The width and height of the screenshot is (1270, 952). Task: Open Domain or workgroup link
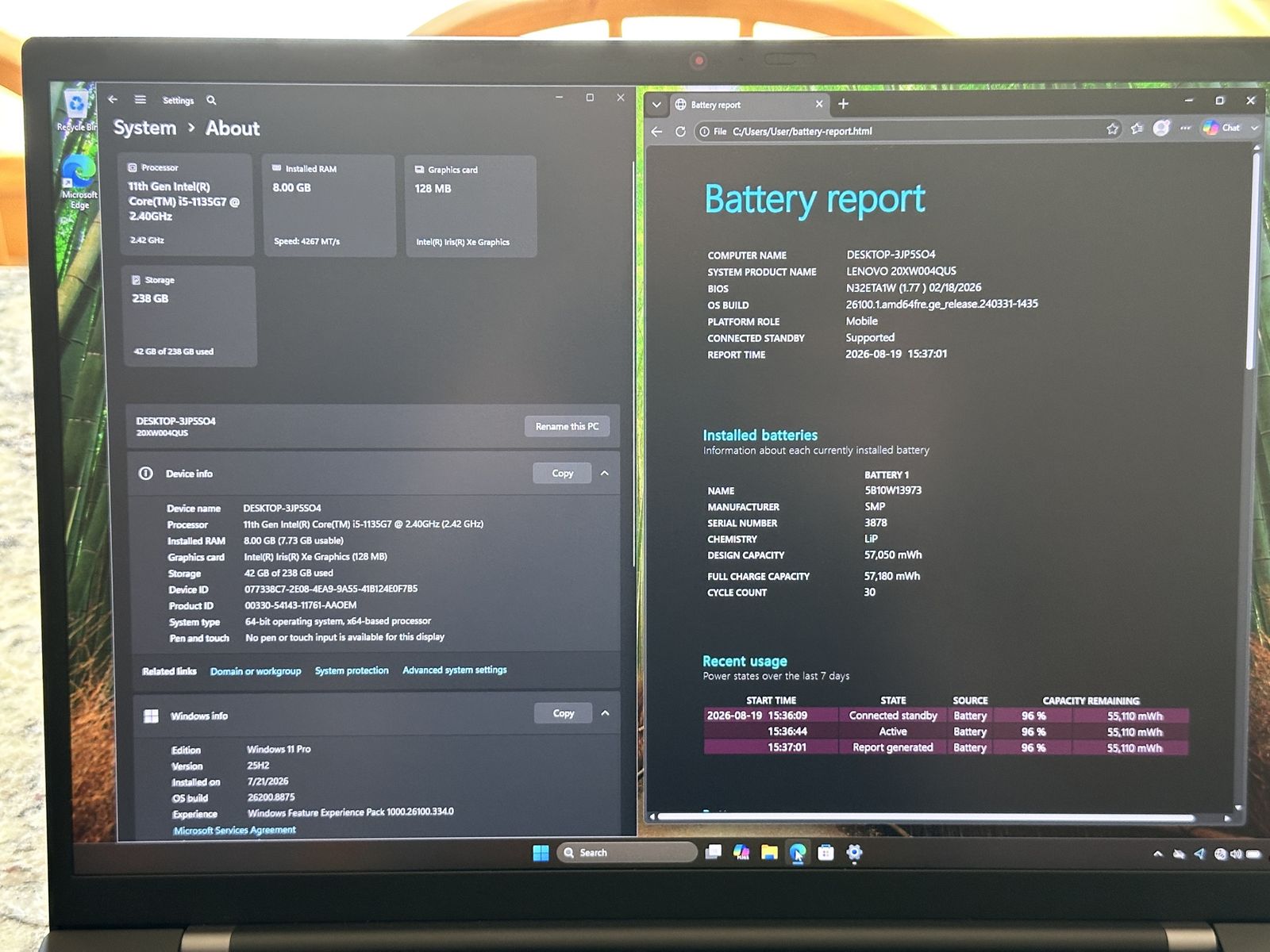click(x=256, y=671)
